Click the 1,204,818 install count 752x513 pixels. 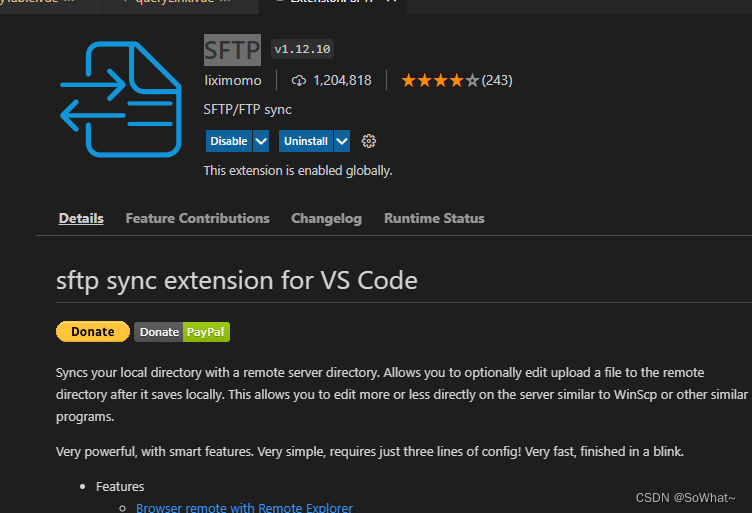pos(342,80)
